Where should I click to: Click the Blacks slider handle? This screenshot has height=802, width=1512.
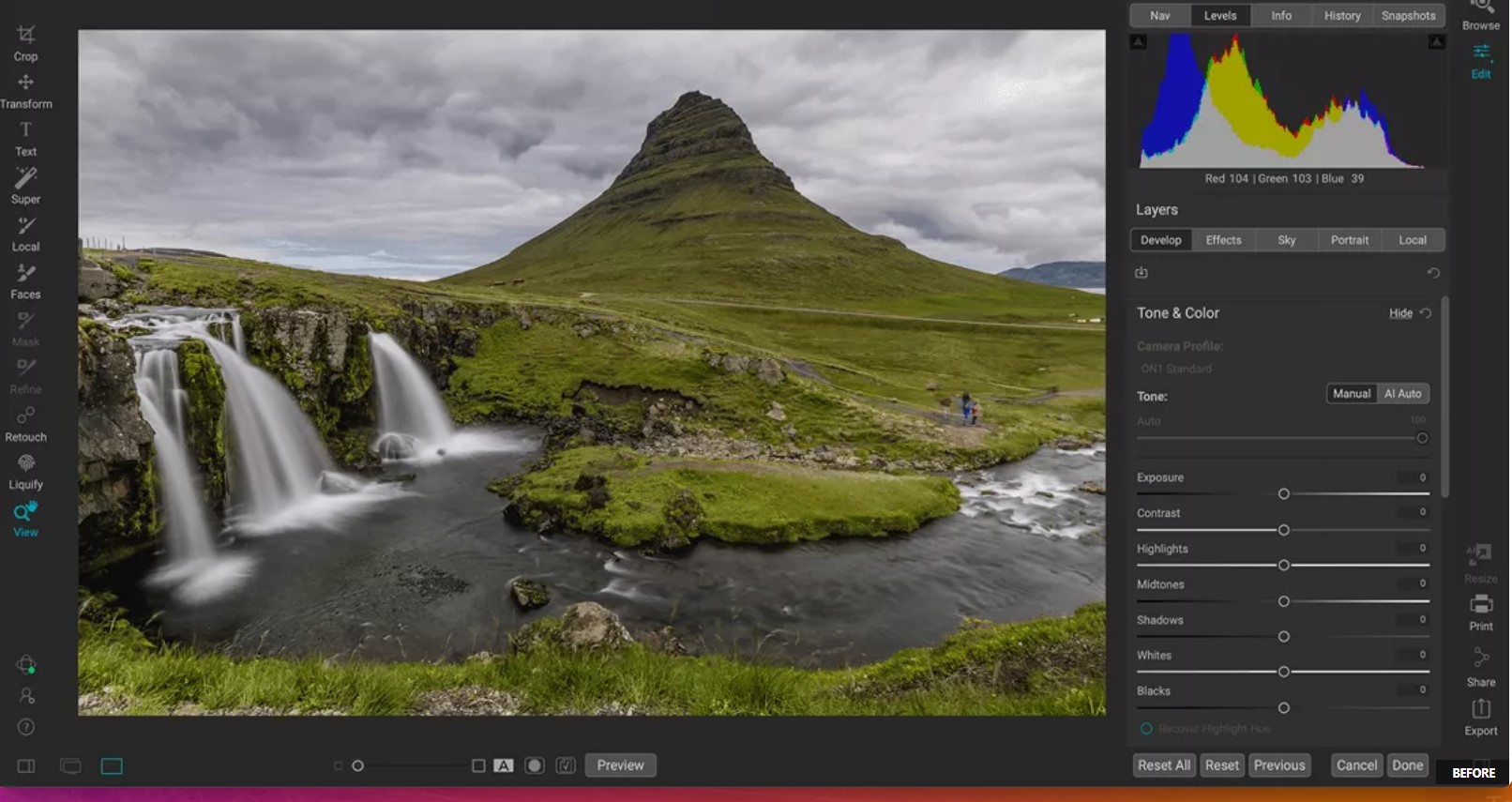point(1284,708)
